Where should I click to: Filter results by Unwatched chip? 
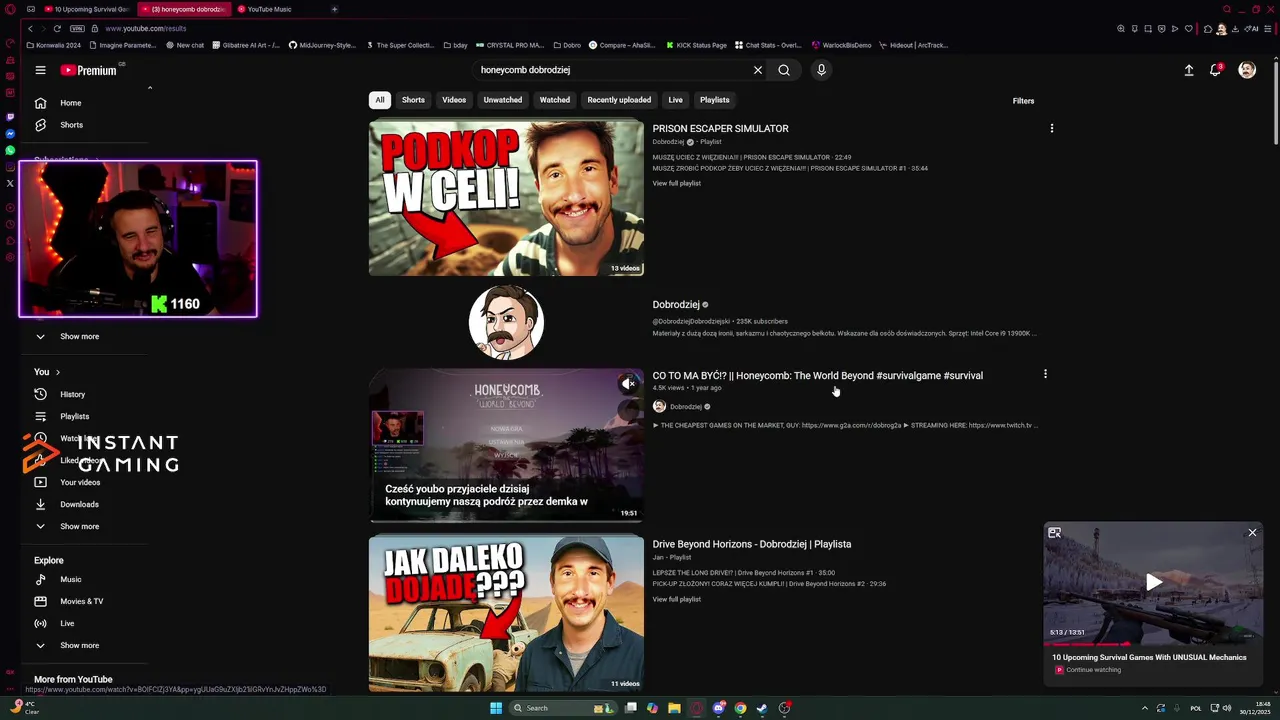pyautogui.click(x=503, y=100)
